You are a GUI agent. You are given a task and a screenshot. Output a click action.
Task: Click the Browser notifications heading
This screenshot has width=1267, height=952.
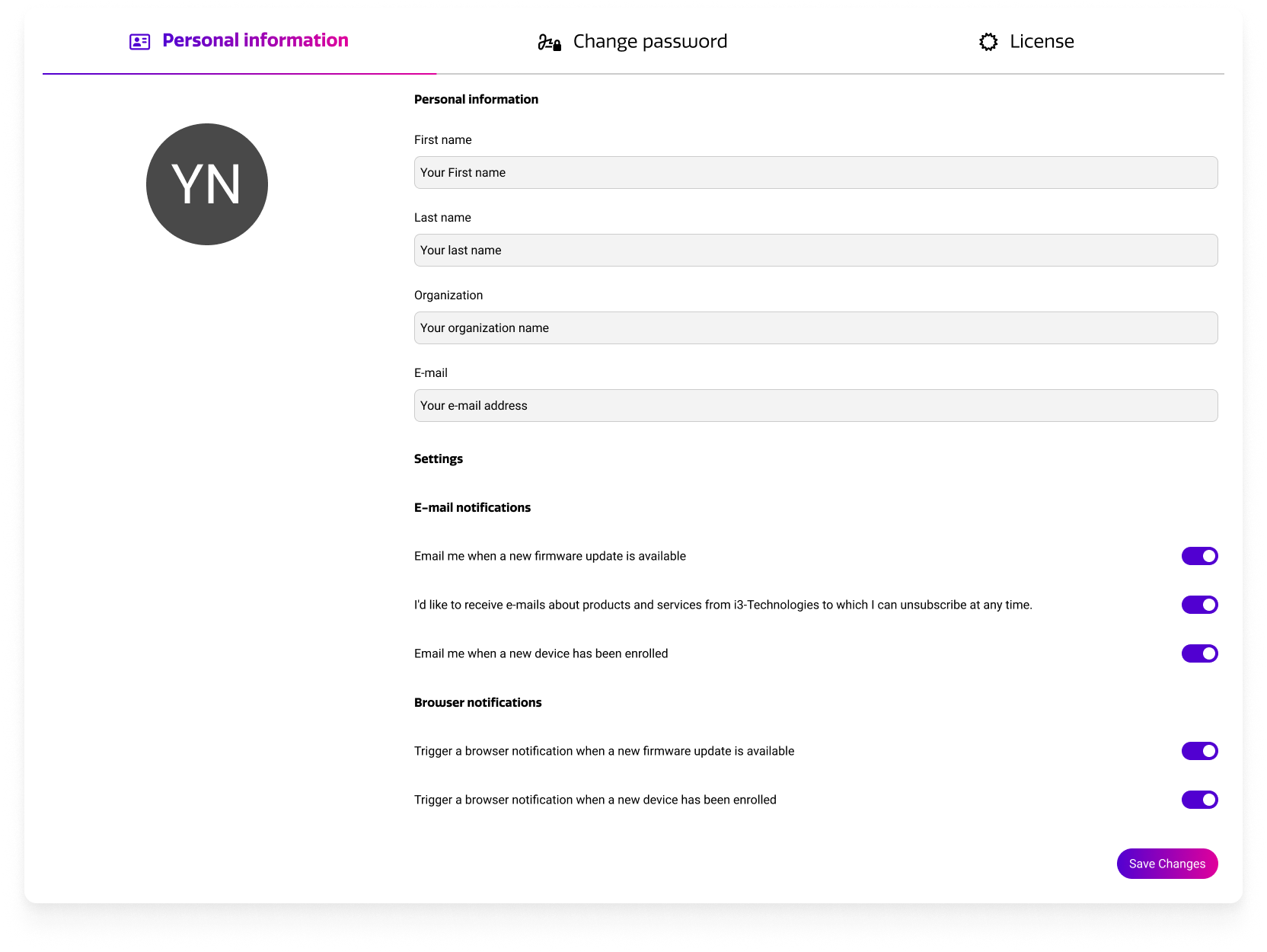coord(477,702)
